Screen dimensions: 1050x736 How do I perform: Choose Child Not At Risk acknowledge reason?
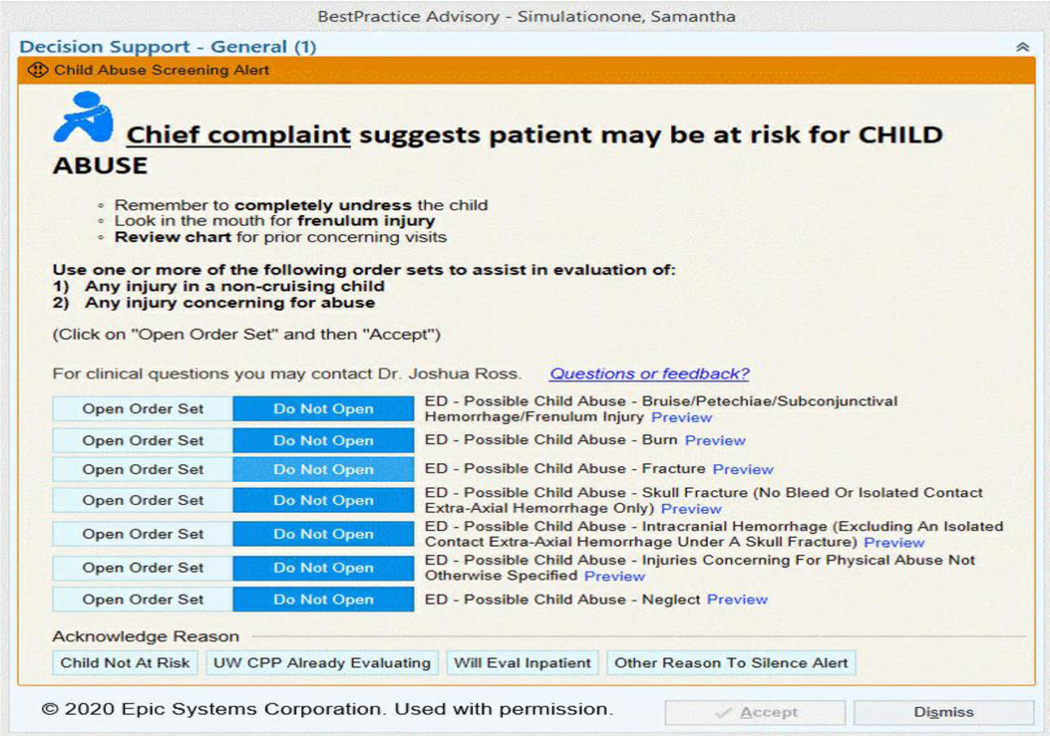coord(125,663)
